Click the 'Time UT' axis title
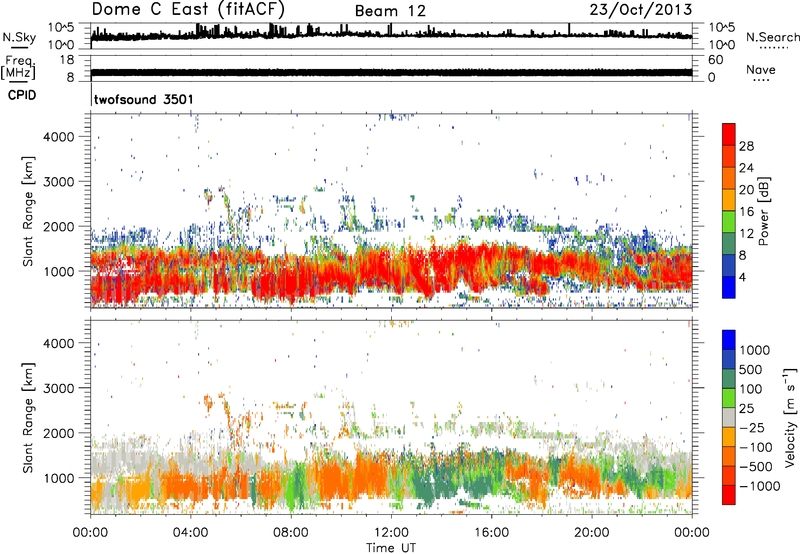 (x=391, y=547)
